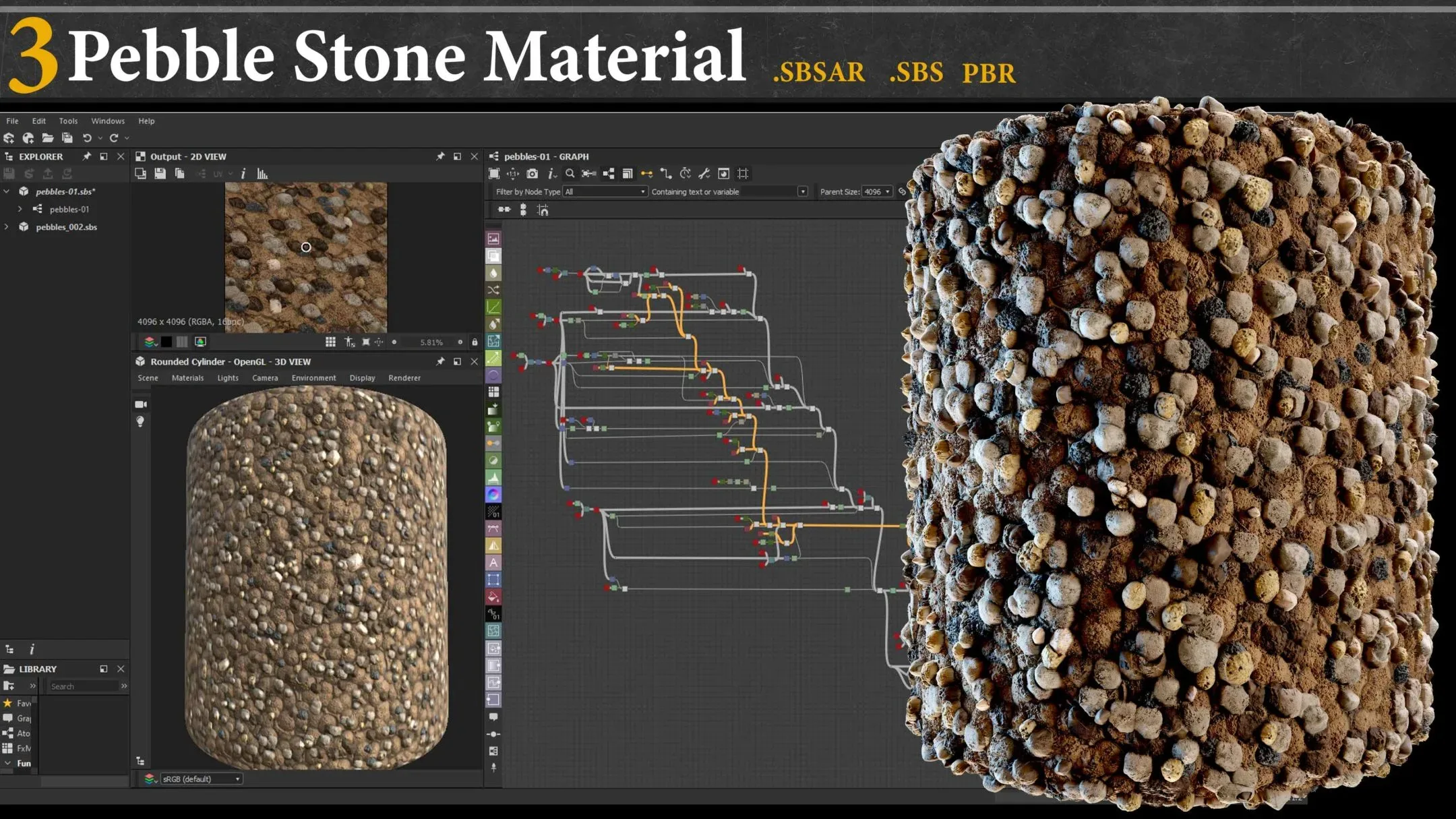Screen dimensions: 1456x819
Task: Open the sRGB (default) color space dropdown
Action: 201,779
